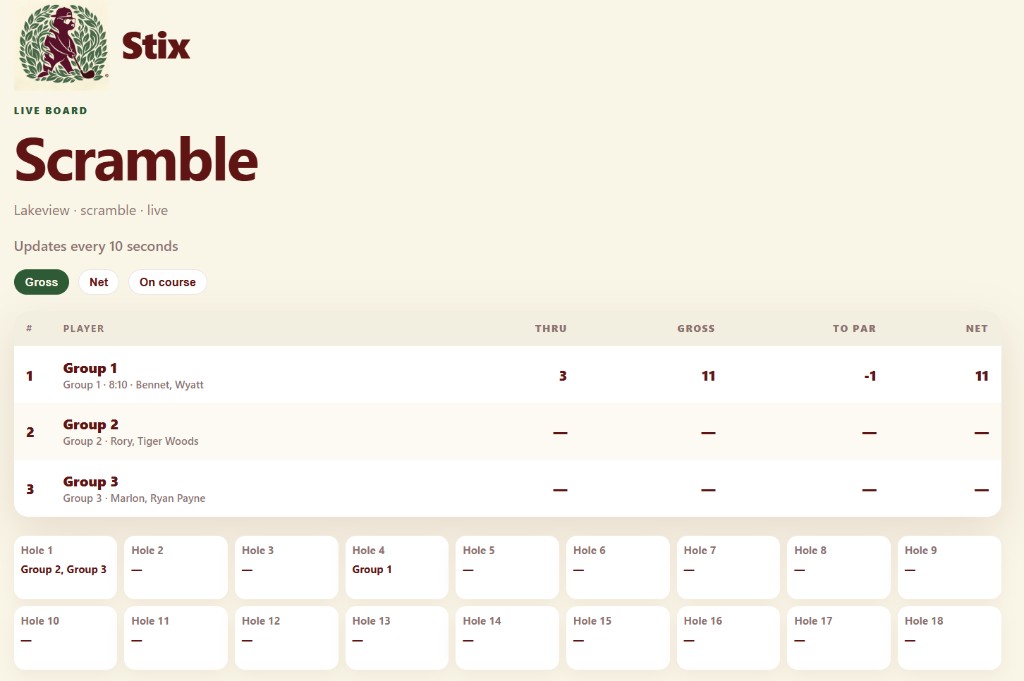Open the Group 2 leaderboard row
The image size is (1024, 681).
point(507,432)
